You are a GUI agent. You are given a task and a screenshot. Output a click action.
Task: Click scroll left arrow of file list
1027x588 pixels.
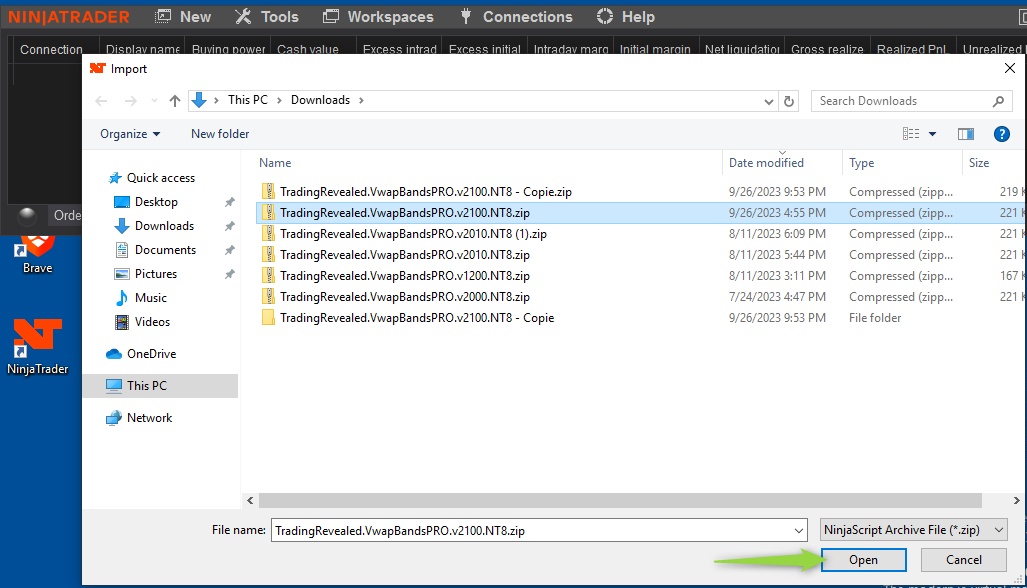point(250,500)
